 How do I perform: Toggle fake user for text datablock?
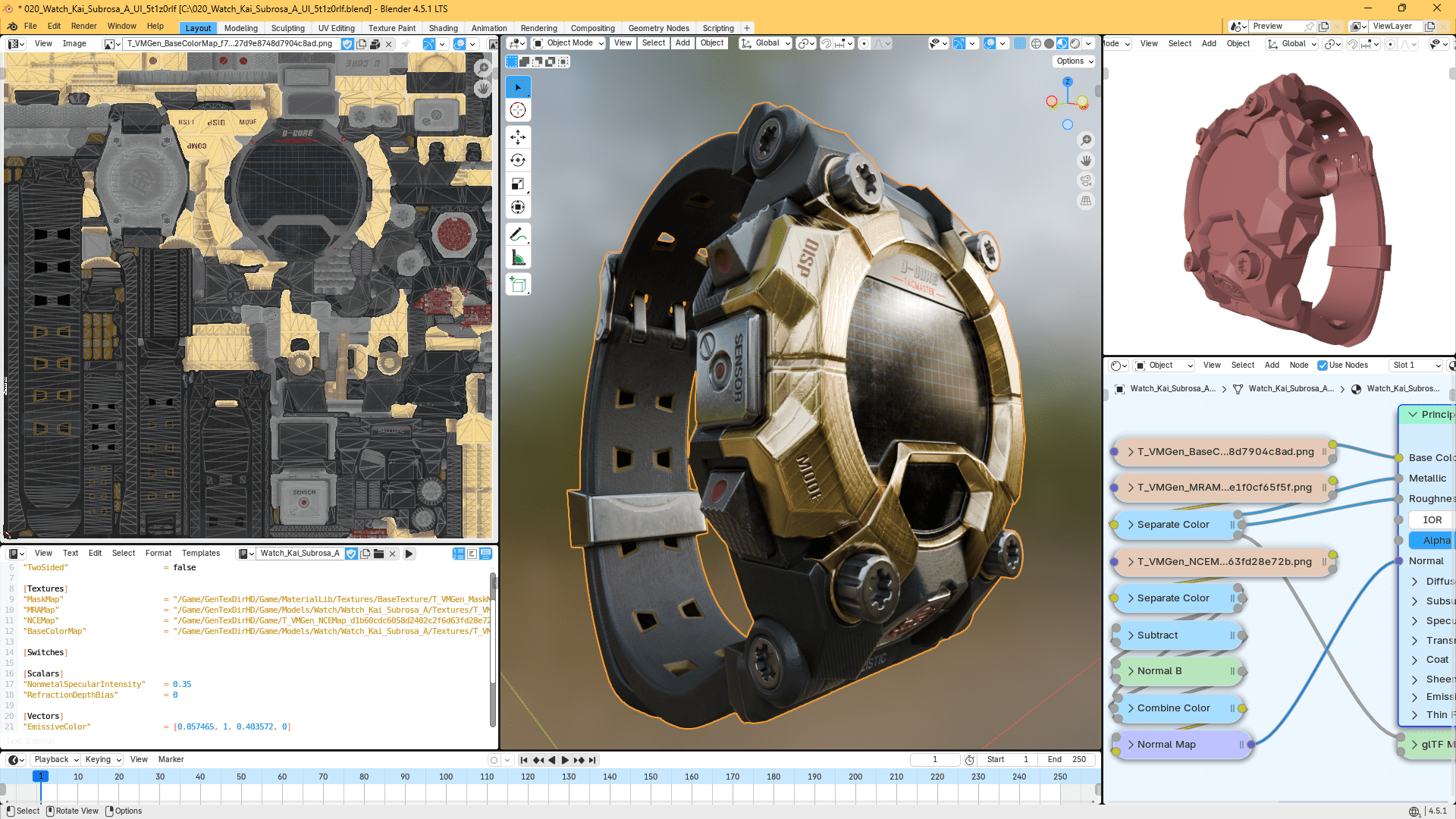click(352, 554)
